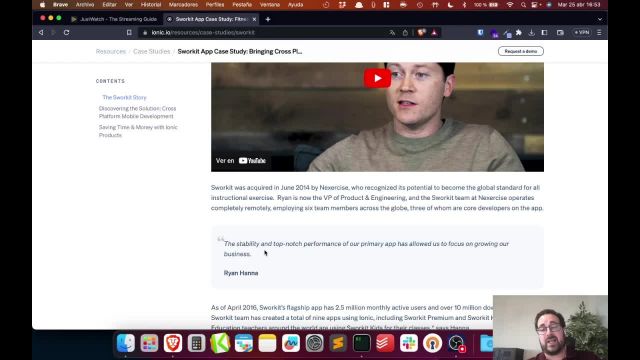Expand the tab search chevron
This screenshot has height=360, width=640.
(600, 19)
